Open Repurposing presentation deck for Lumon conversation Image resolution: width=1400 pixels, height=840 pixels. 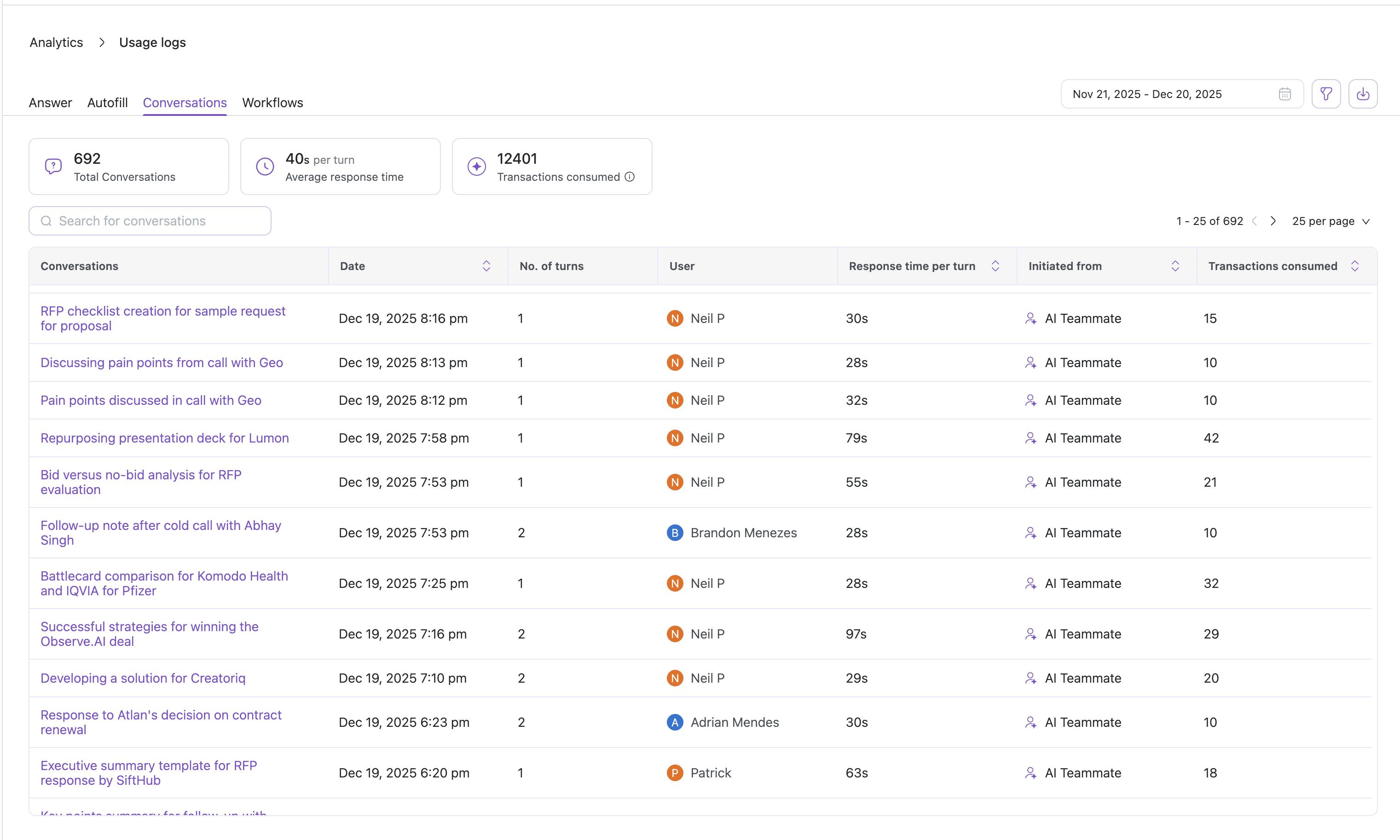coord(164,438)
